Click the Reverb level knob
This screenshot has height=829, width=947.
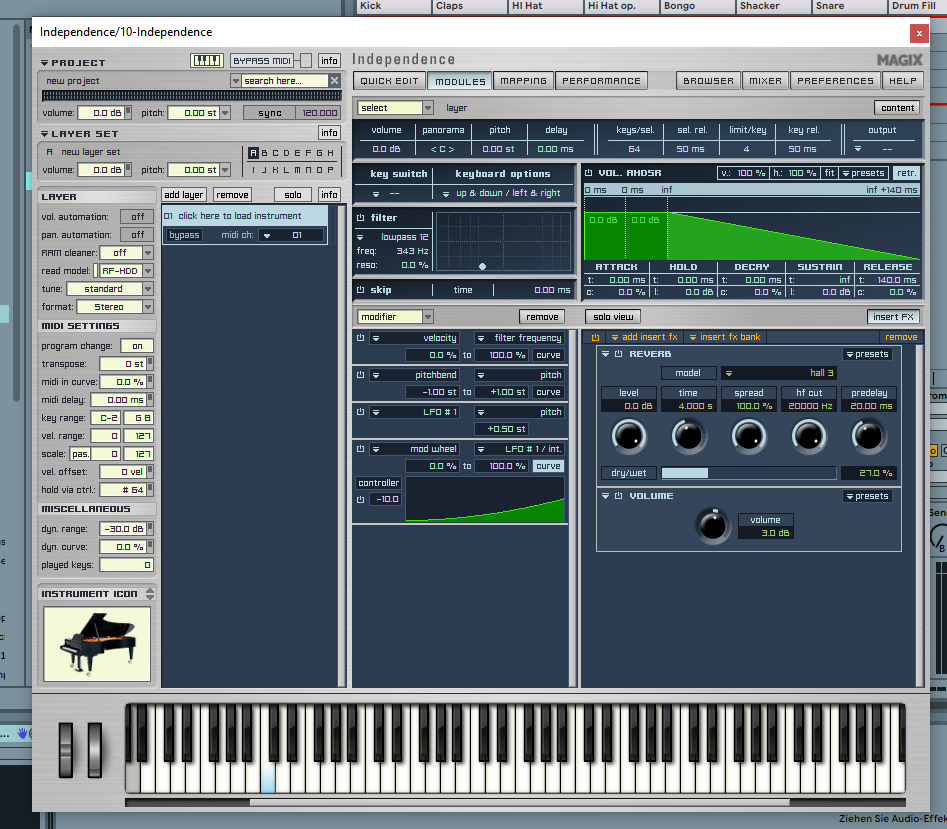pyautogui.click(x=629, y=437)
